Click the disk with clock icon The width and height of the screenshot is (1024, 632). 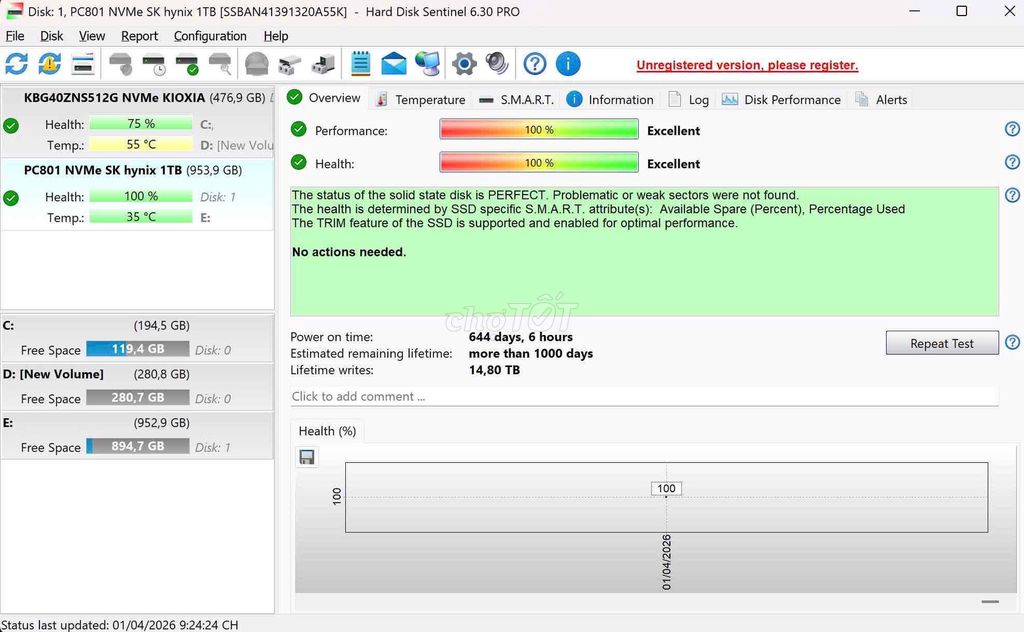click(154, 64)
